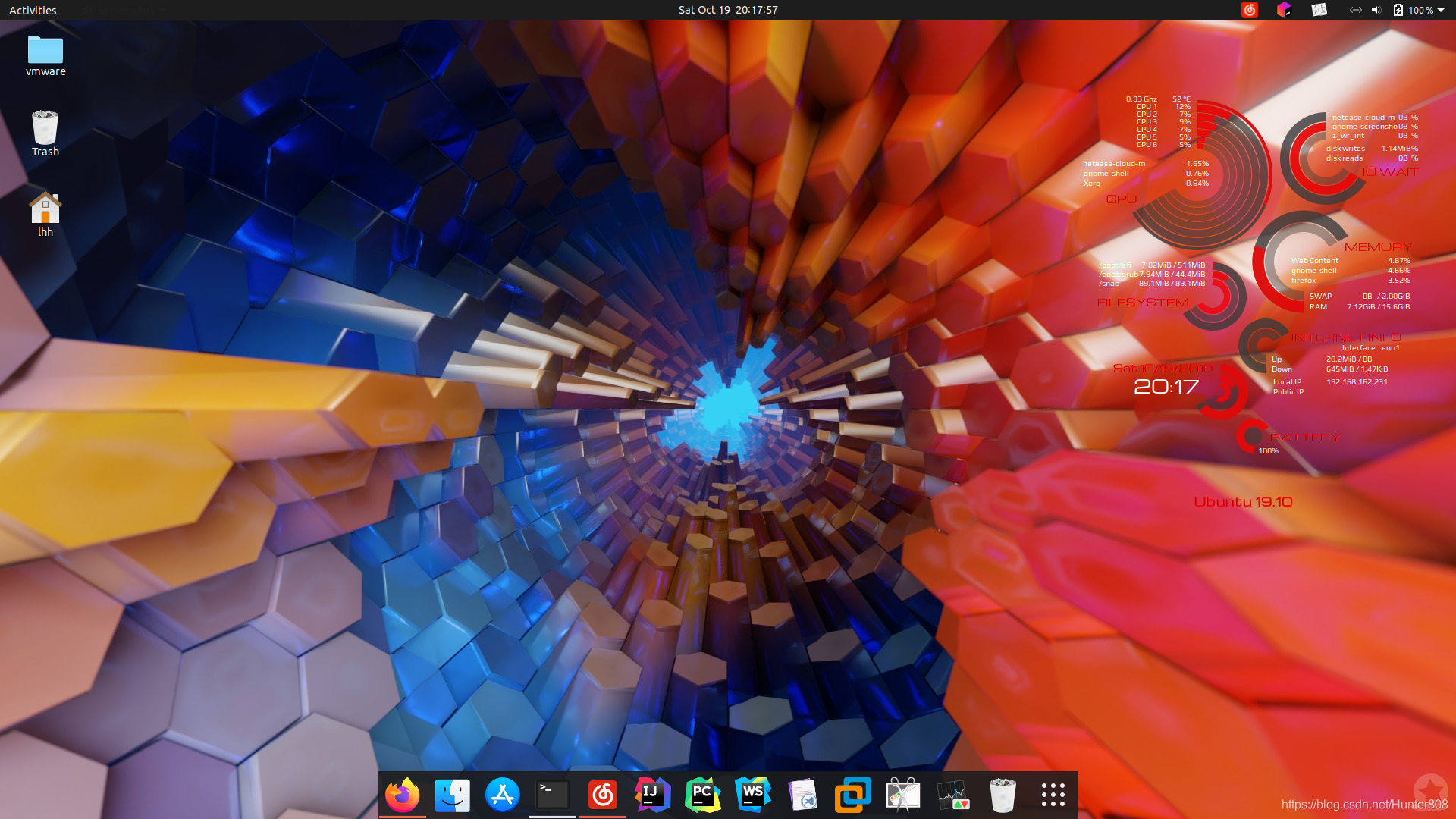This screenshot has height=819, width=1456.
Task: Open JetBrains Toolbox tray icon
Action: click(x=1284, y=10)
